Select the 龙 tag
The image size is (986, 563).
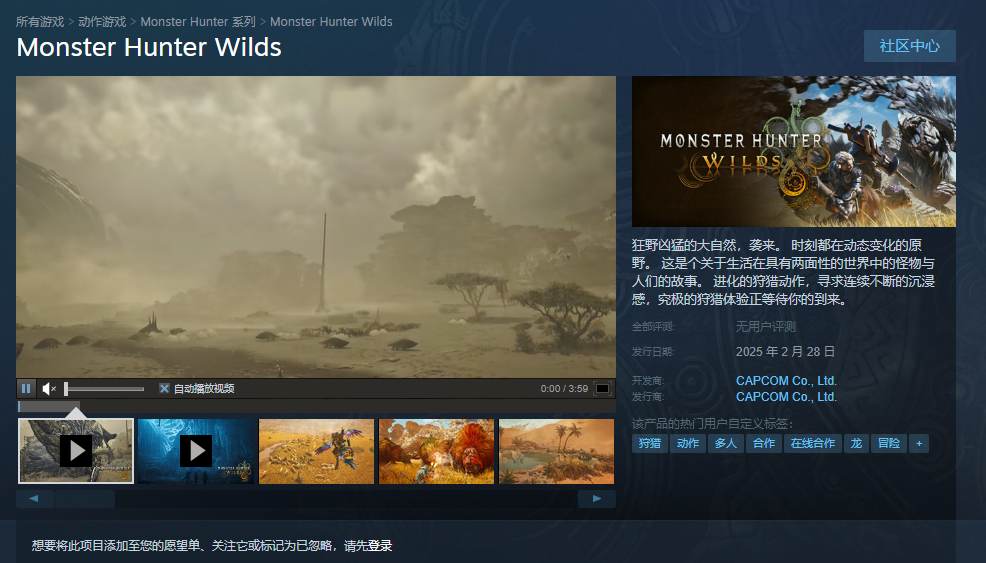pyautogui.click(x=856, y=443)
